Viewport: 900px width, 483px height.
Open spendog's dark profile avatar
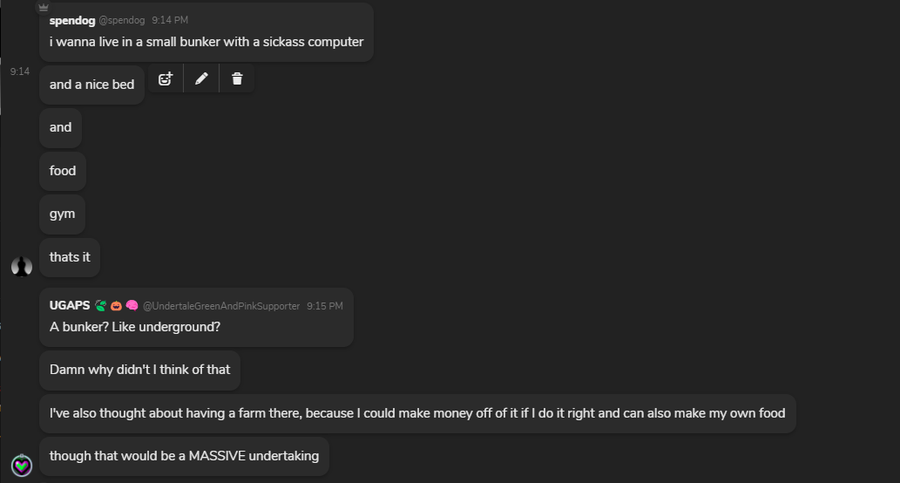[21, 266]
